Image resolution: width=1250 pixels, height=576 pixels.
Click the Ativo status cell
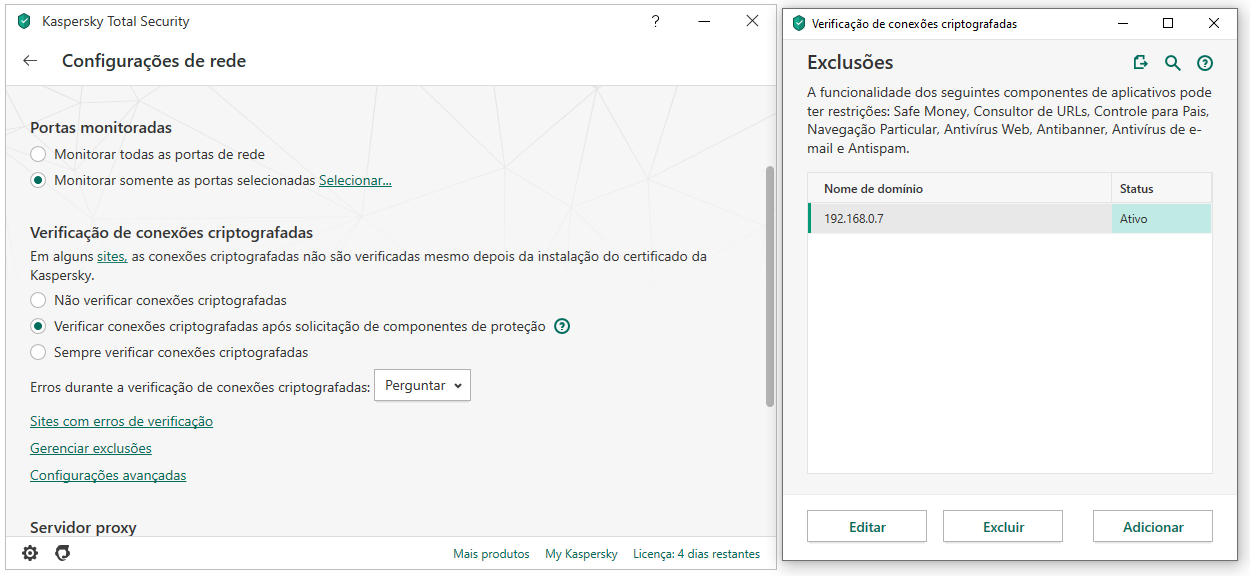pyautogui.click(x=1161, y=219)
